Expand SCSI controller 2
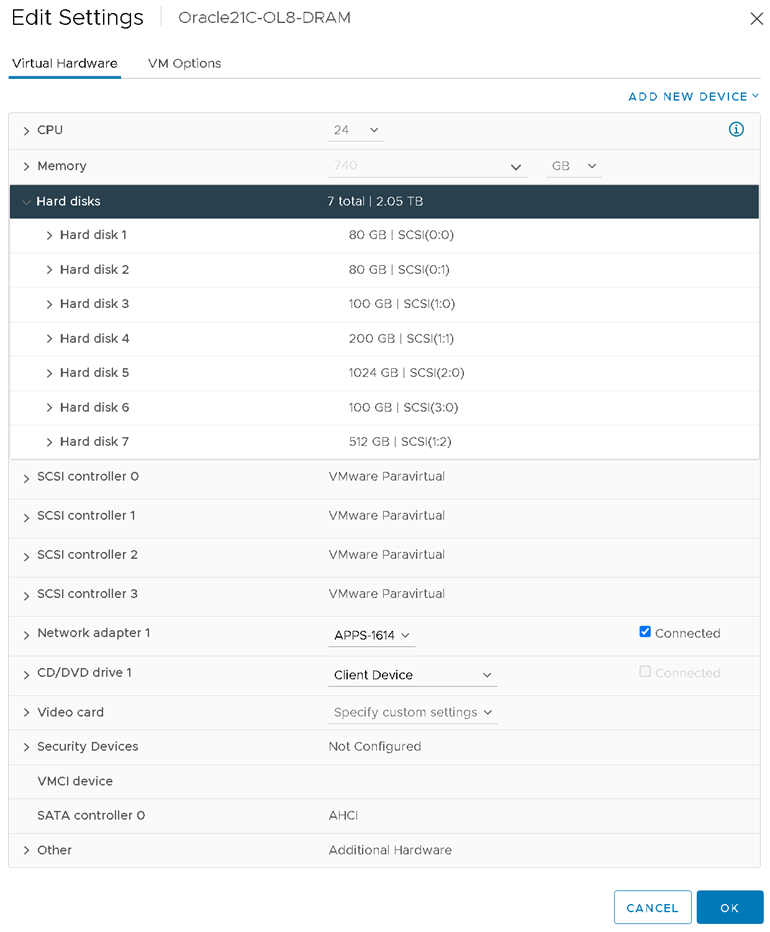 coord(26,557)
